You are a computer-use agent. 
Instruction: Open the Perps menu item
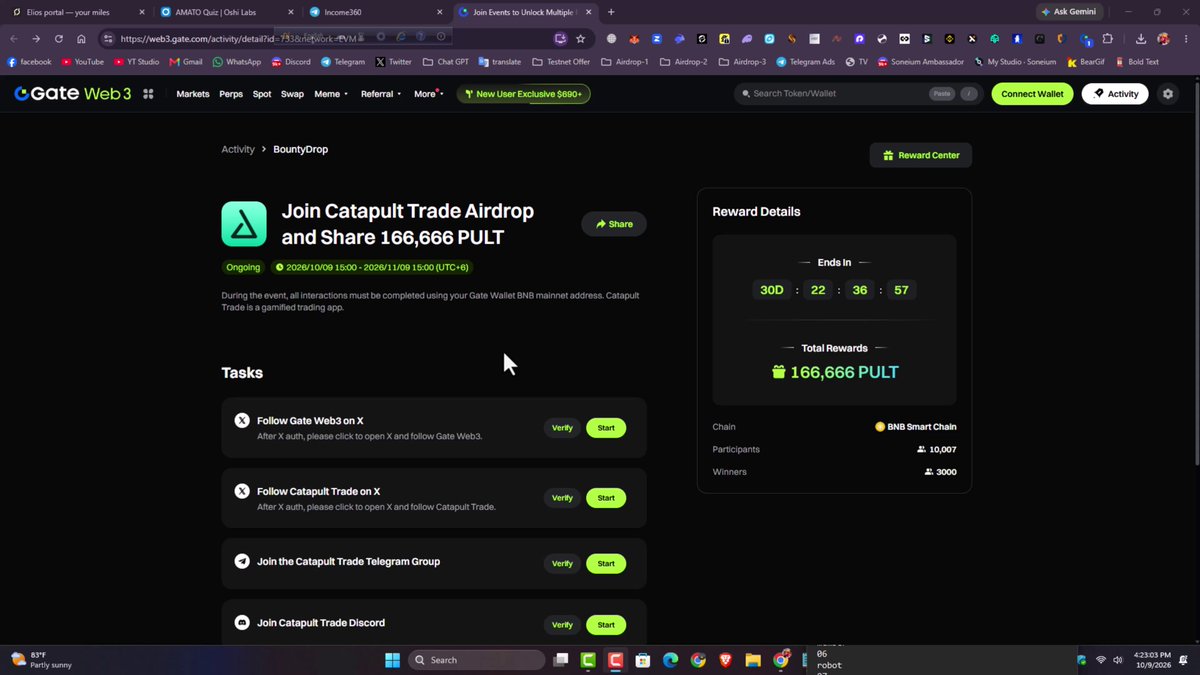[x=231, y=94]
